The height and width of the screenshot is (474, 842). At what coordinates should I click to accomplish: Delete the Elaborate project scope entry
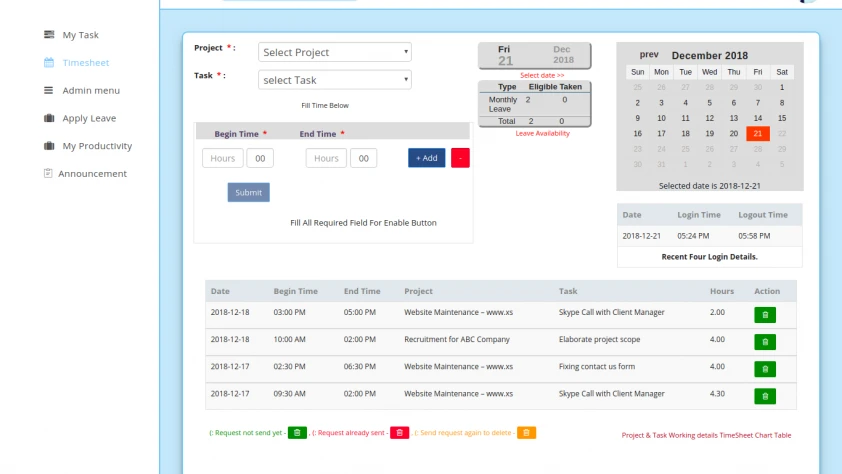tap(765, 341)
